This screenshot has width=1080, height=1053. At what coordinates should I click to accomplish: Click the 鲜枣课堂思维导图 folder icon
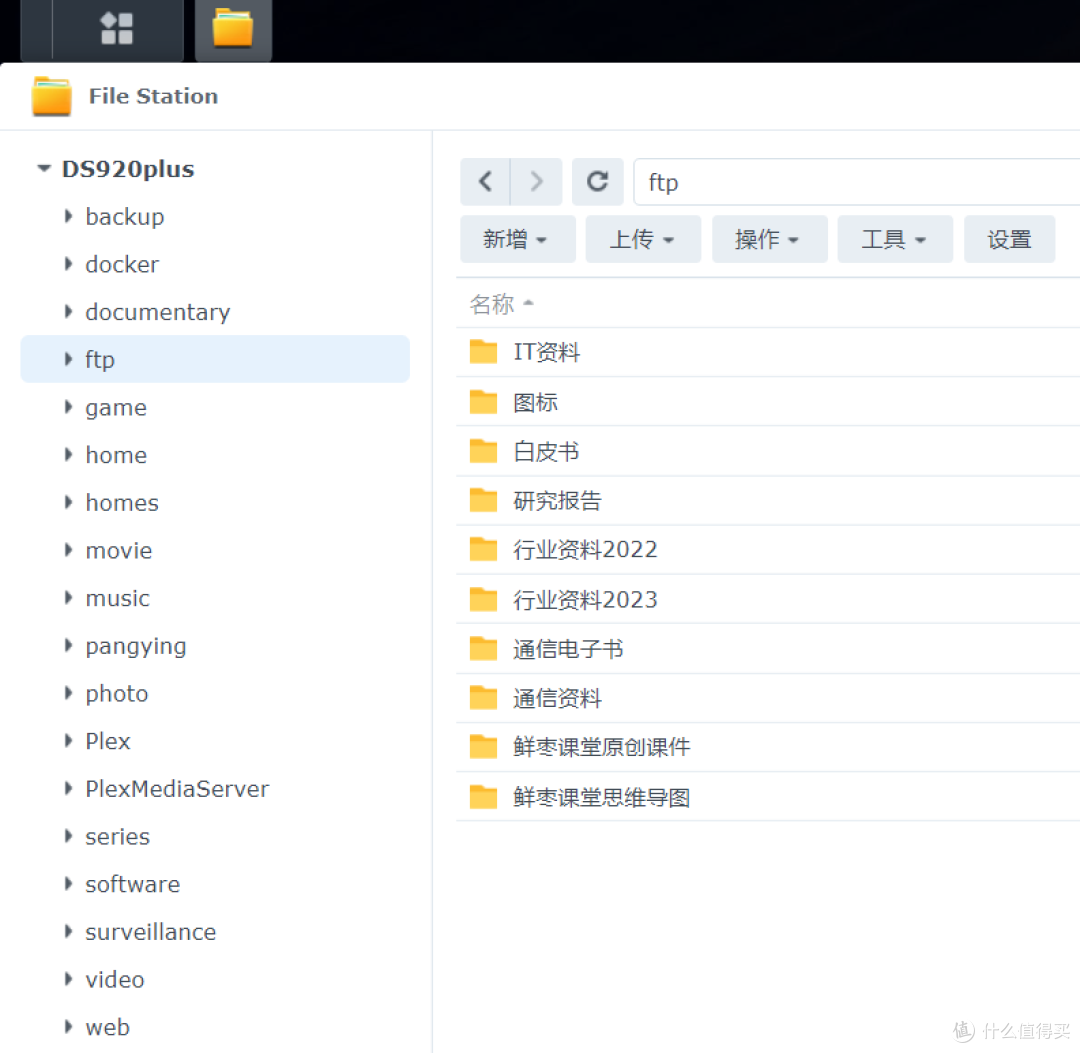pyautogui.click(x=484, y=797)
